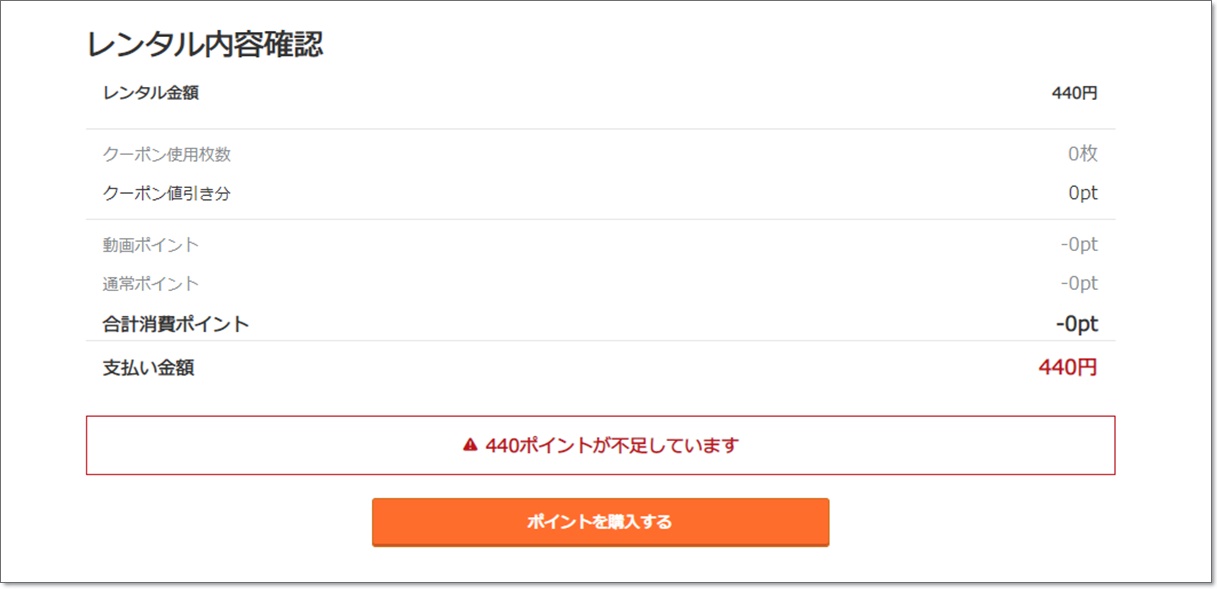1218x589 pixels.
Task: Click the red warning triangle icon
Action: coord(470,445)
